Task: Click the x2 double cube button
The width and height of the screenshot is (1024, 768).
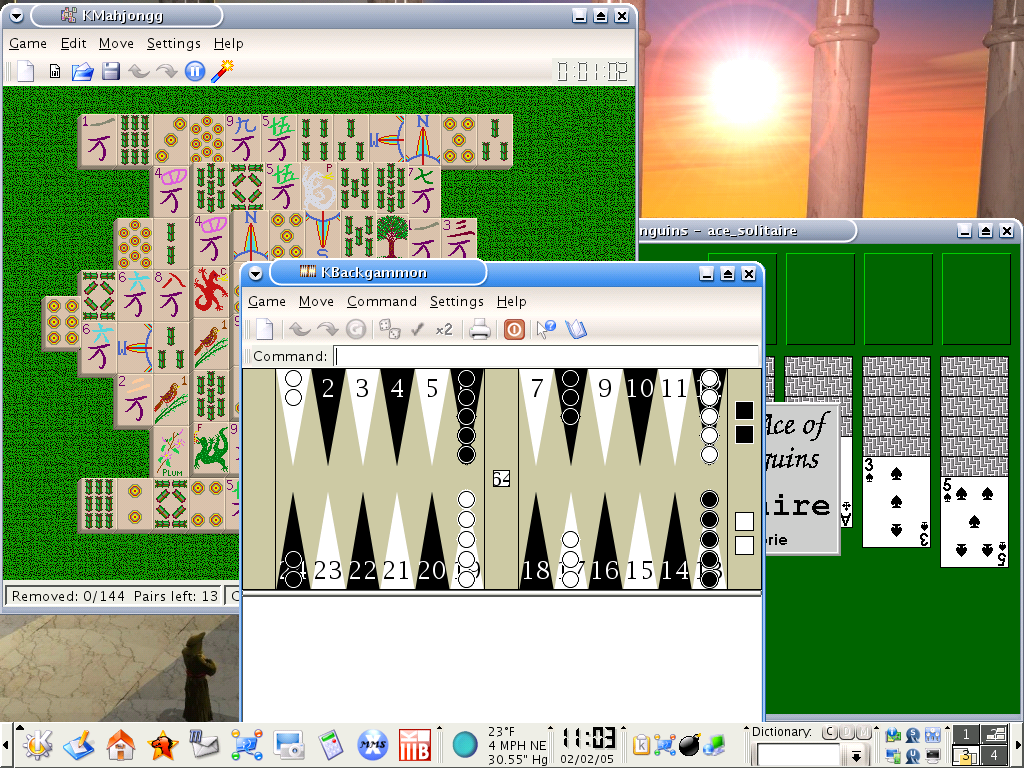Action: (444, 329)
